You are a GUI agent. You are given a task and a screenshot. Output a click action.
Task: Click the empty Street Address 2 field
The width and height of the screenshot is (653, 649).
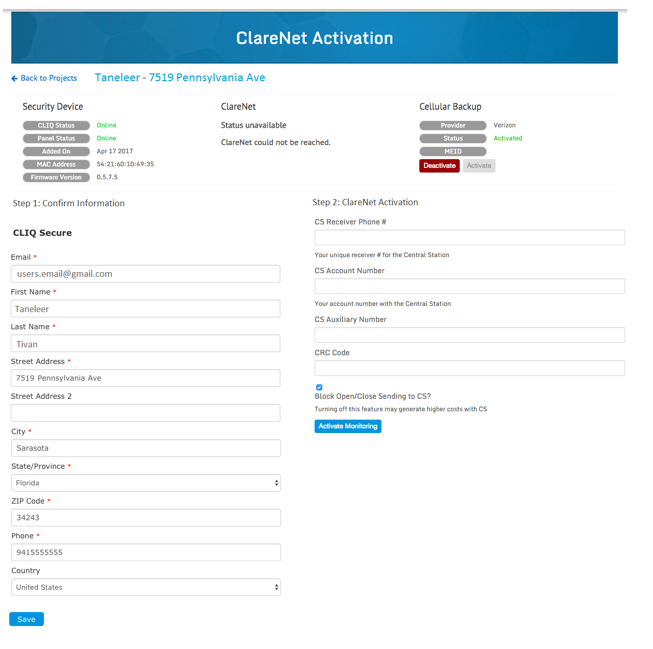pos(146,413)
